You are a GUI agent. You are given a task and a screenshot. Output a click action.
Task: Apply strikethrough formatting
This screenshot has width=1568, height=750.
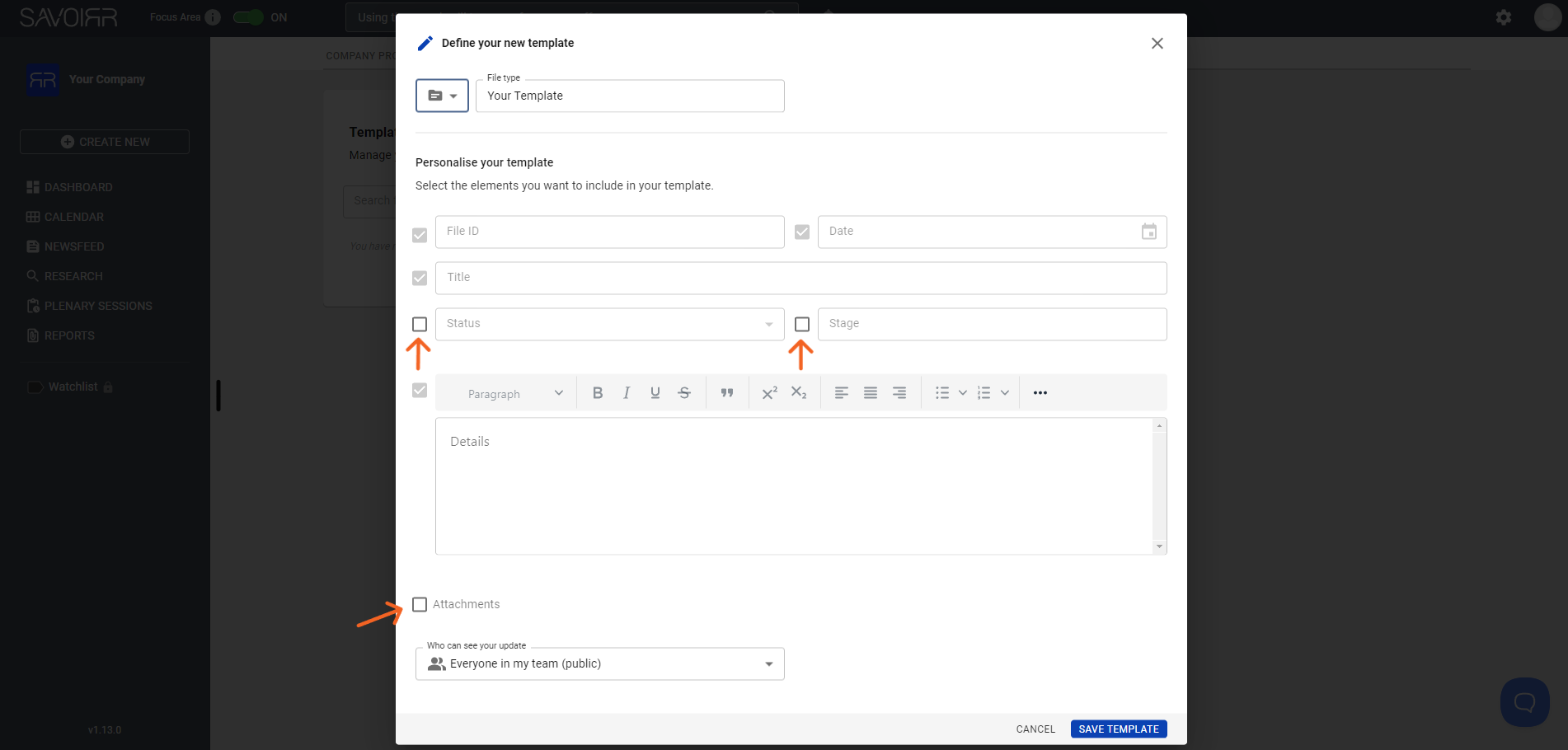coord(684,393)
